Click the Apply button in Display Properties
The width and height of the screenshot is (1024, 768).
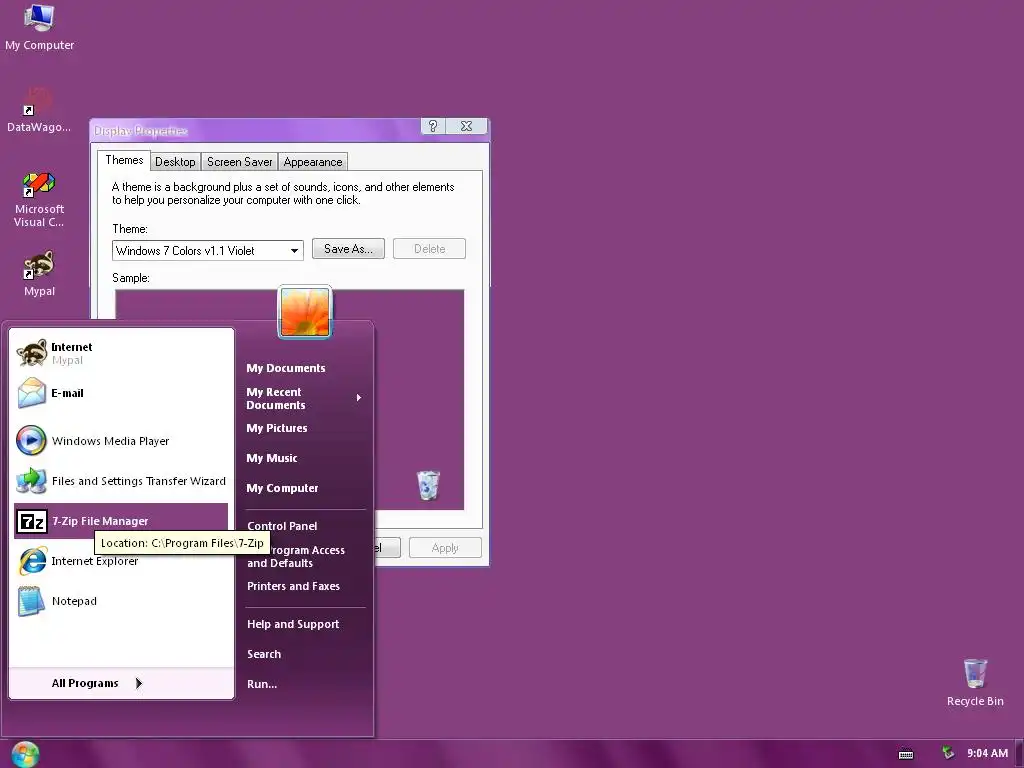[445, 548]
